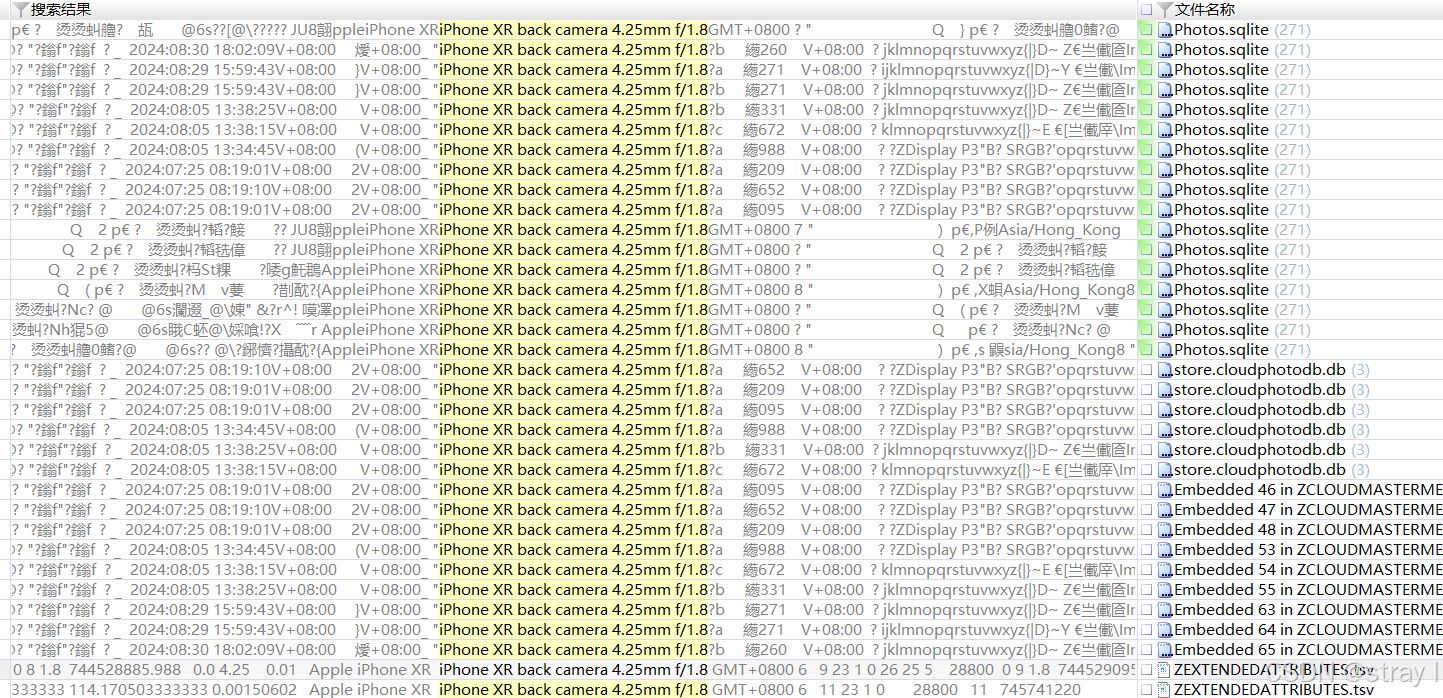Click file icon of Embedded 46 row
Screen dimensions: 1443x698
click(x=1165, y=490)
